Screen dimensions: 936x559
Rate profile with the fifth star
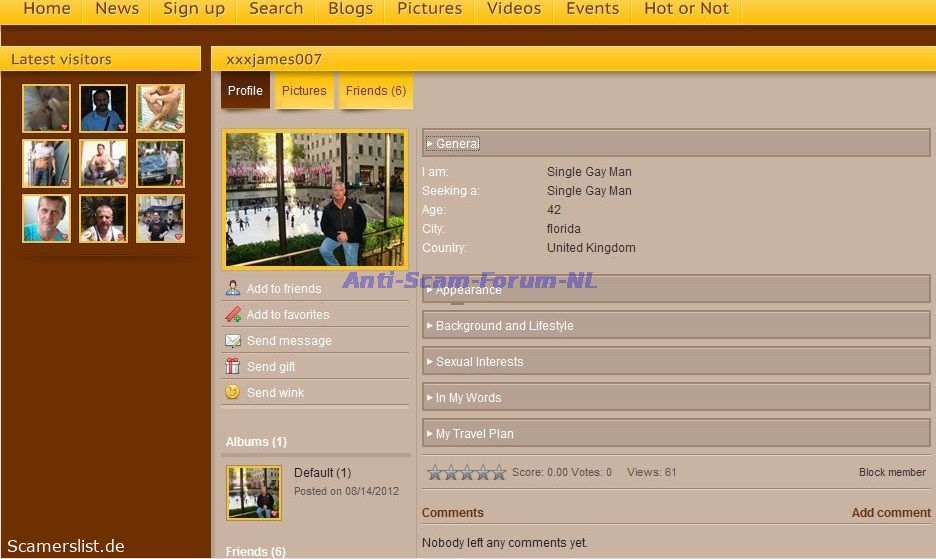tap(499, 473)
